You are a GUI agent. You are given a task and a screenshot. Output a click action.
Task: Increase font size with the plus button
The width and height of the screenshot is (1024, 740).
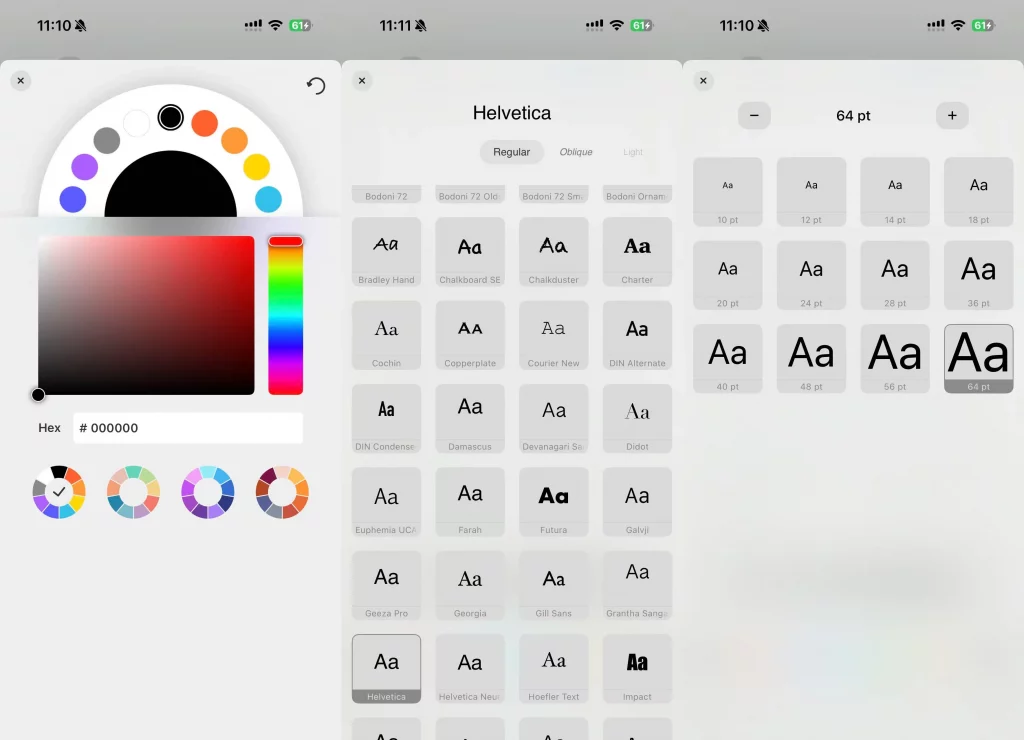pos(952,116)
